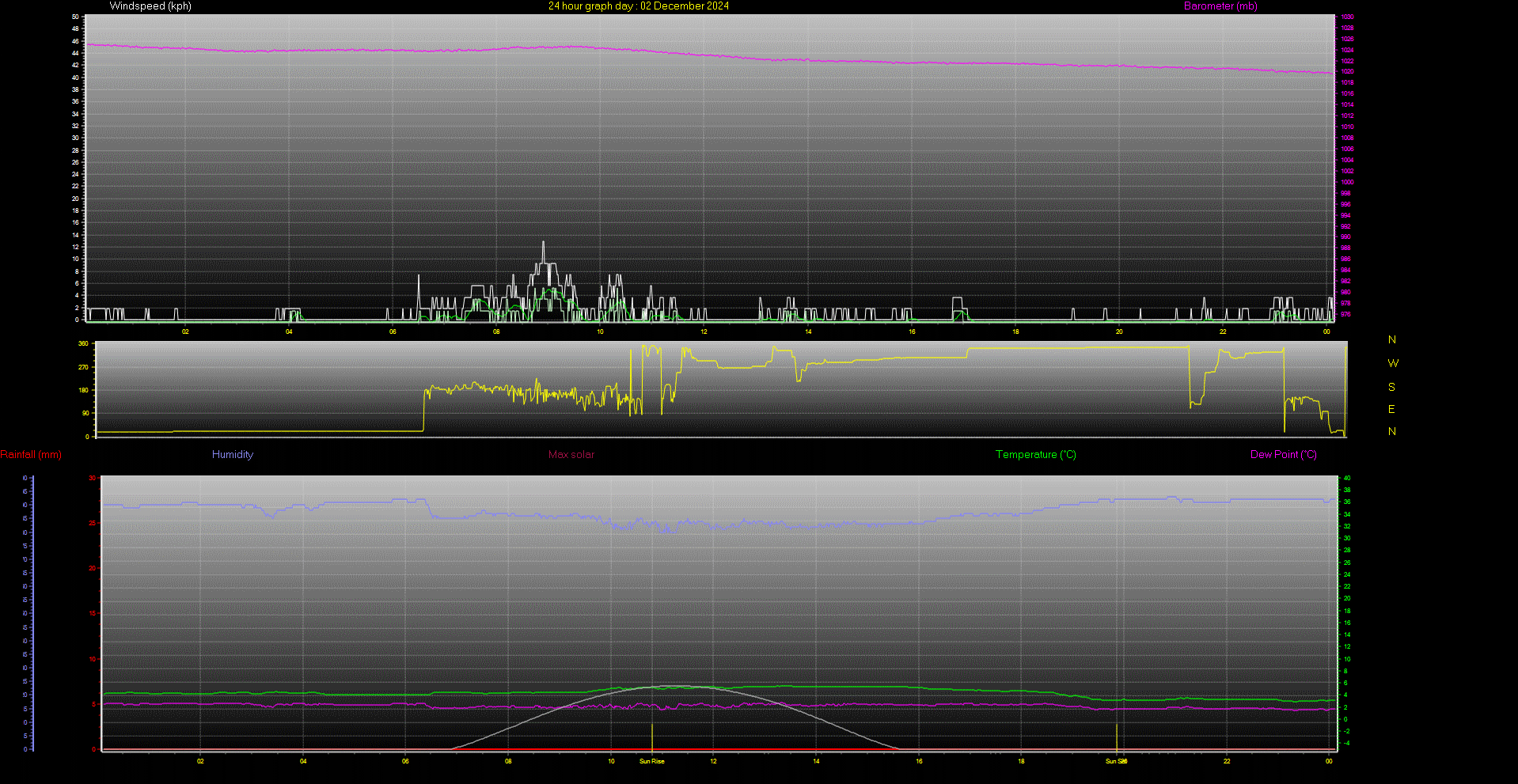Click the S compass direction label
This screenshot has width=1518, height=784.
pyautogui.click(x=1391, y=387)
